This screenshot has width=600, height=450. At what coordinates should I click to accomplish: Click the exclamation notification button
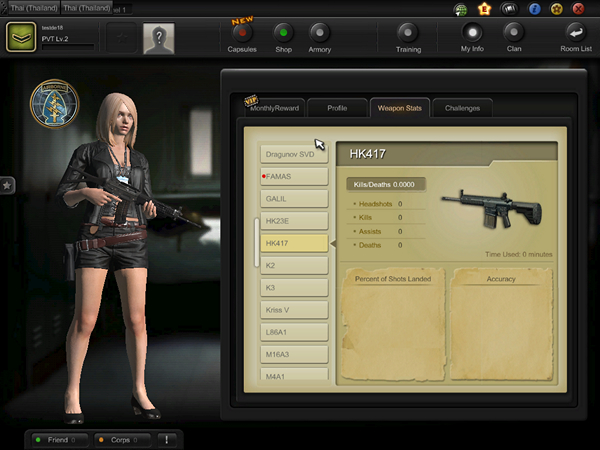pyautogui.click(x=165, y=439)
